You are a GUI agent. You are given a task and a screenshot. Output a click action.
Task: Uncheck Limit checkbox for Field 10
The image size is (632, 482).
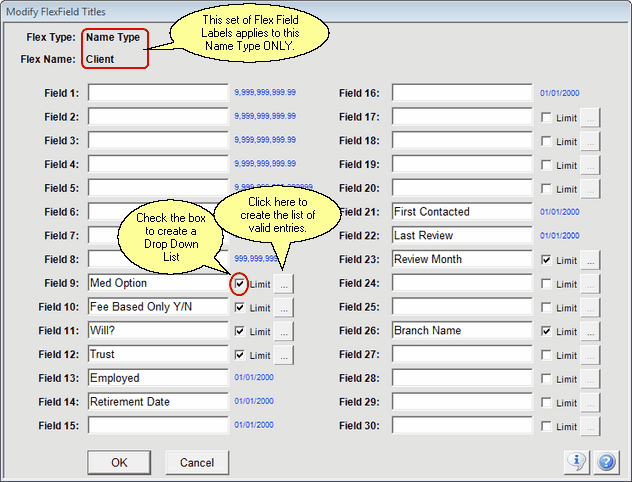[x=239, y=307]
